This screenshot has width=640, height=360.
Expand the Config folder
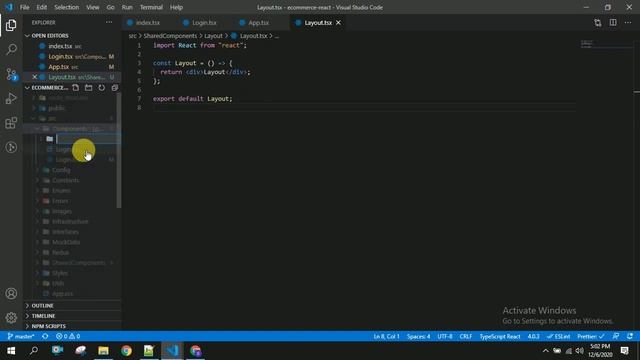click(61, 170)
